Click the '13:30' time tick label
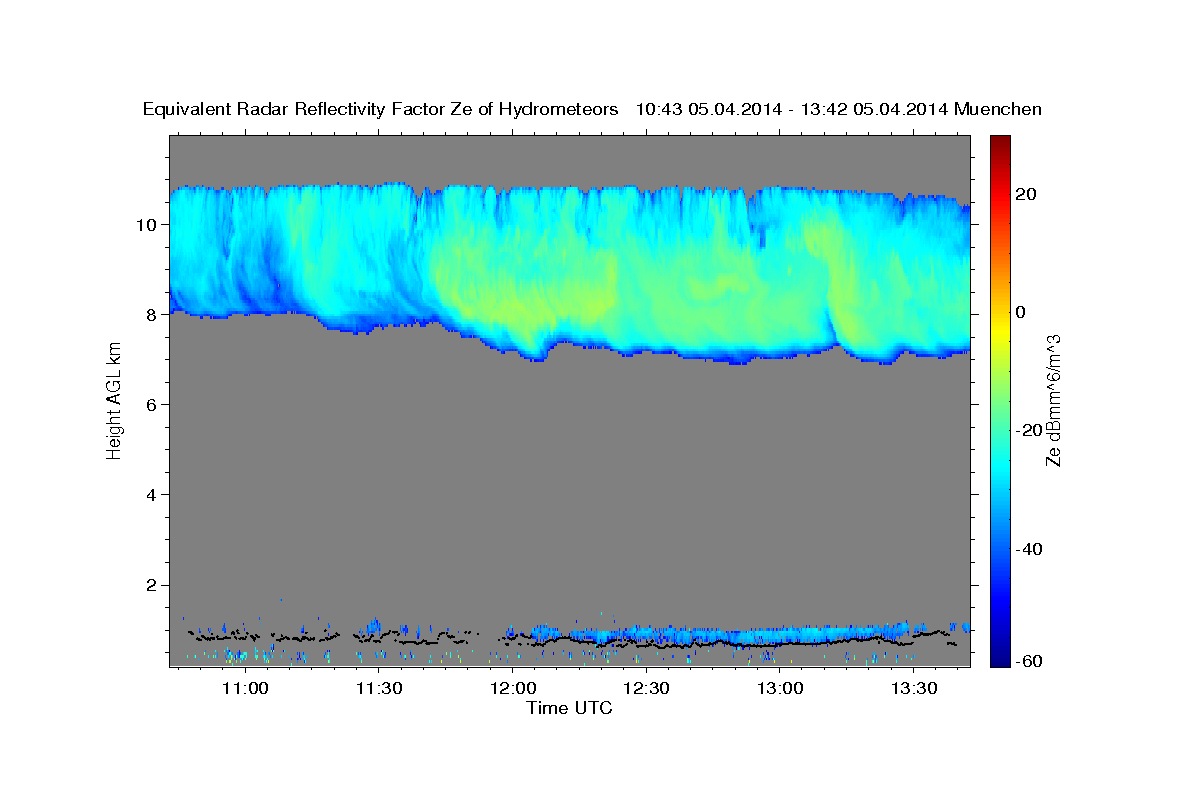 [x=914, y=688]
